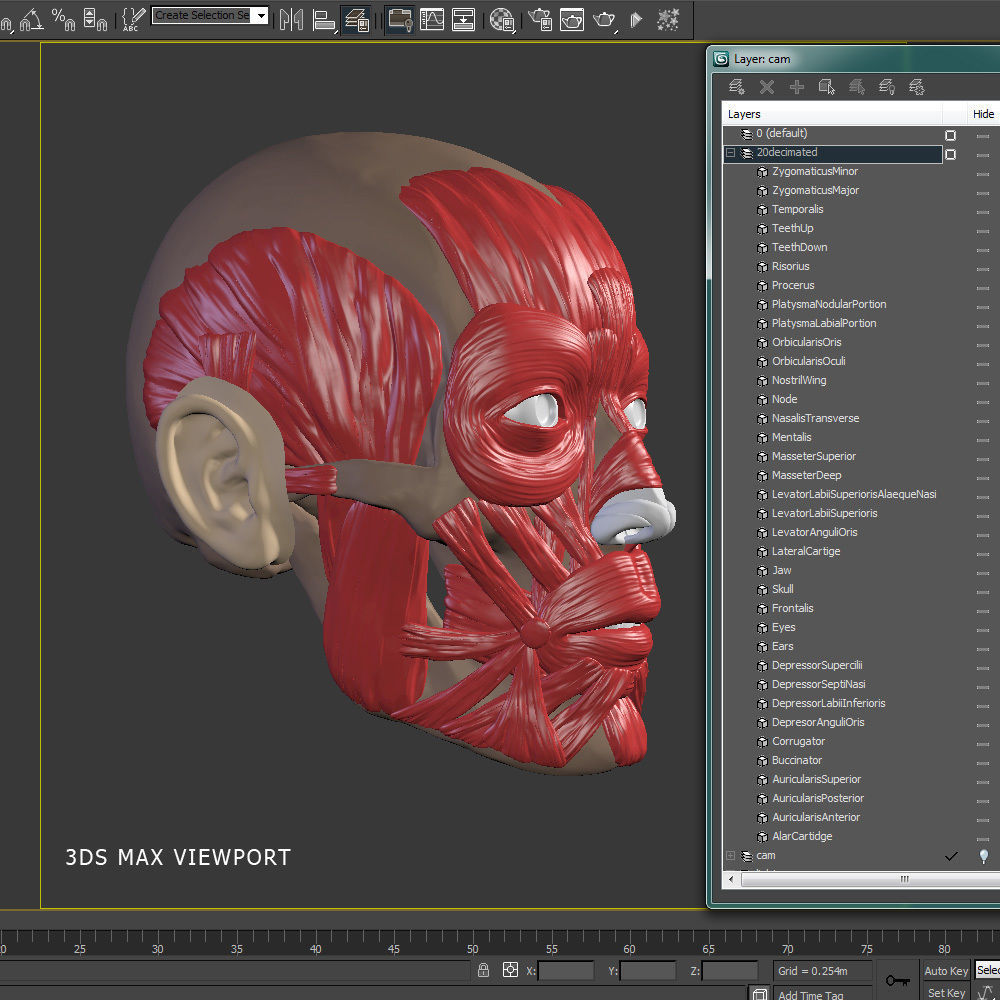Screen dimensions: 1000x1000
Task: Click the Hide column header
Action: pyautogui.click(x=983, y=114)
